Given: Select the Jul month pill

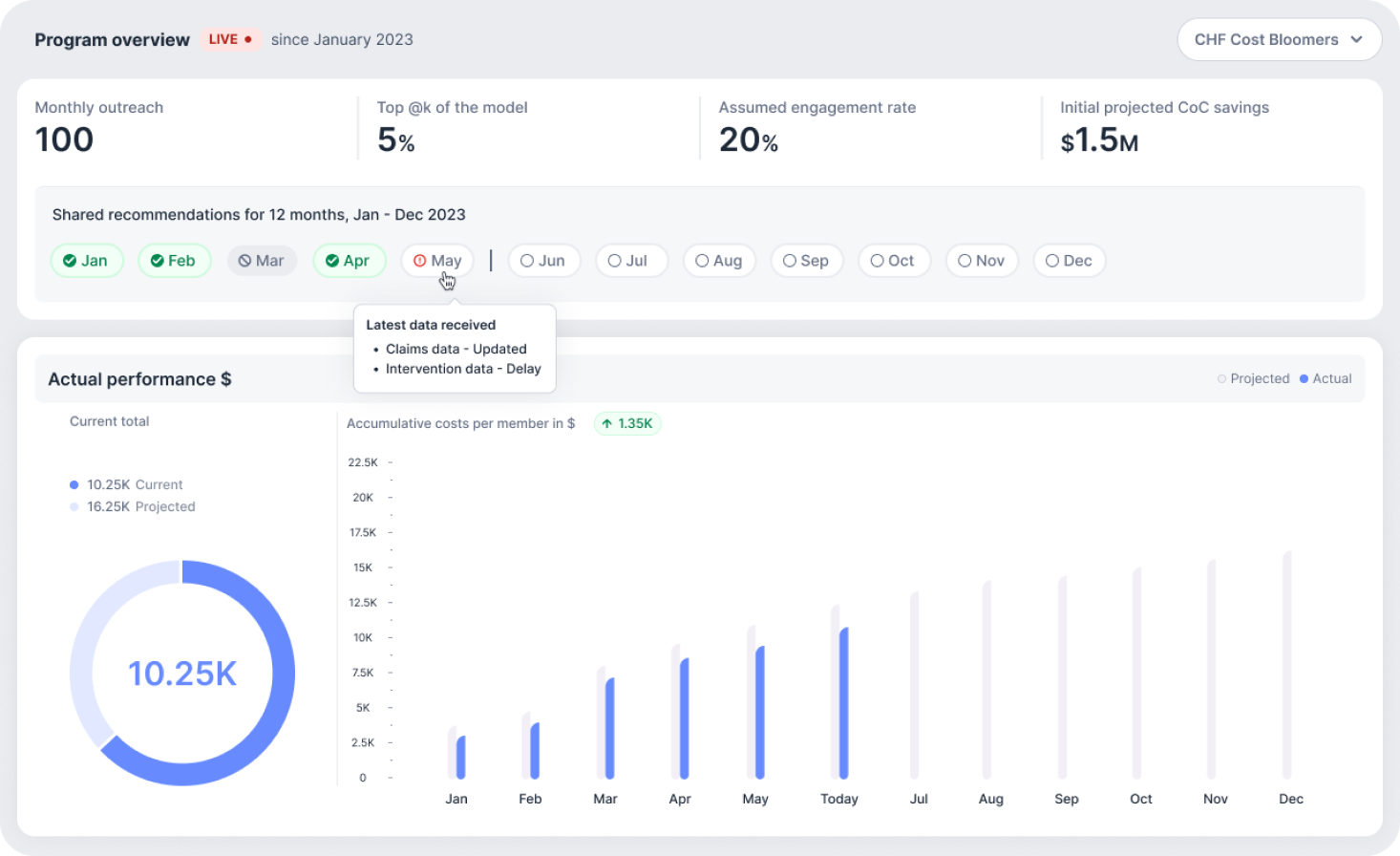Looking at the screenshot, I should [631, 260].
